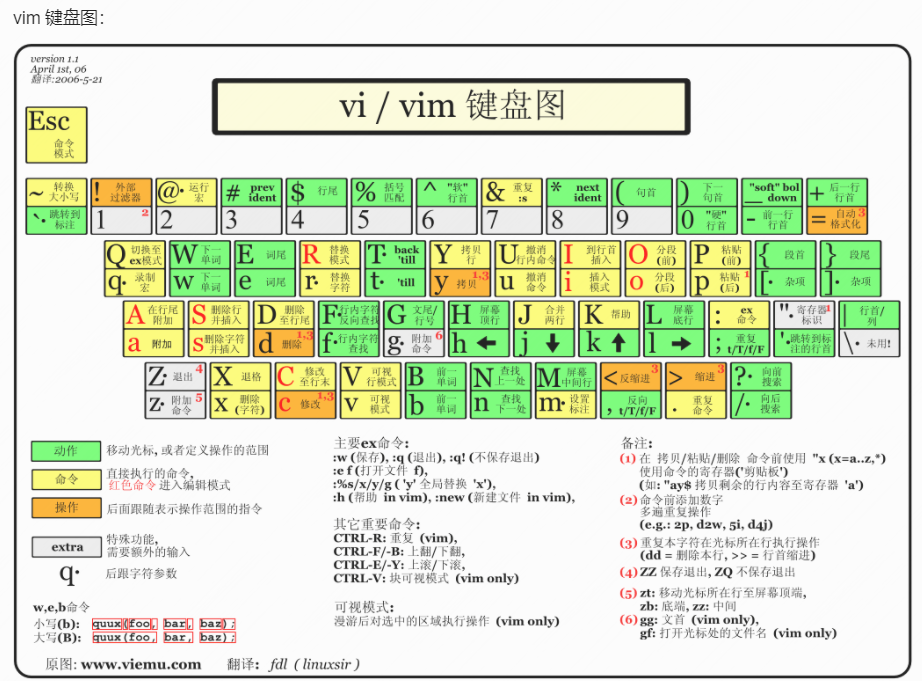Select the # prev ident key cell

[252, 192]
